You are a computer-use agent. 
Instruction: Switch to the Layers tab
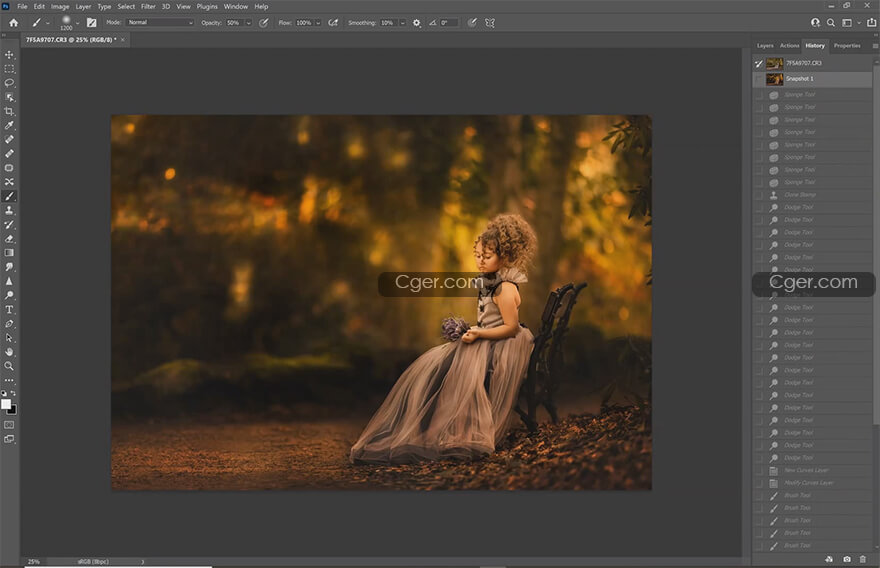click(764, 46)
